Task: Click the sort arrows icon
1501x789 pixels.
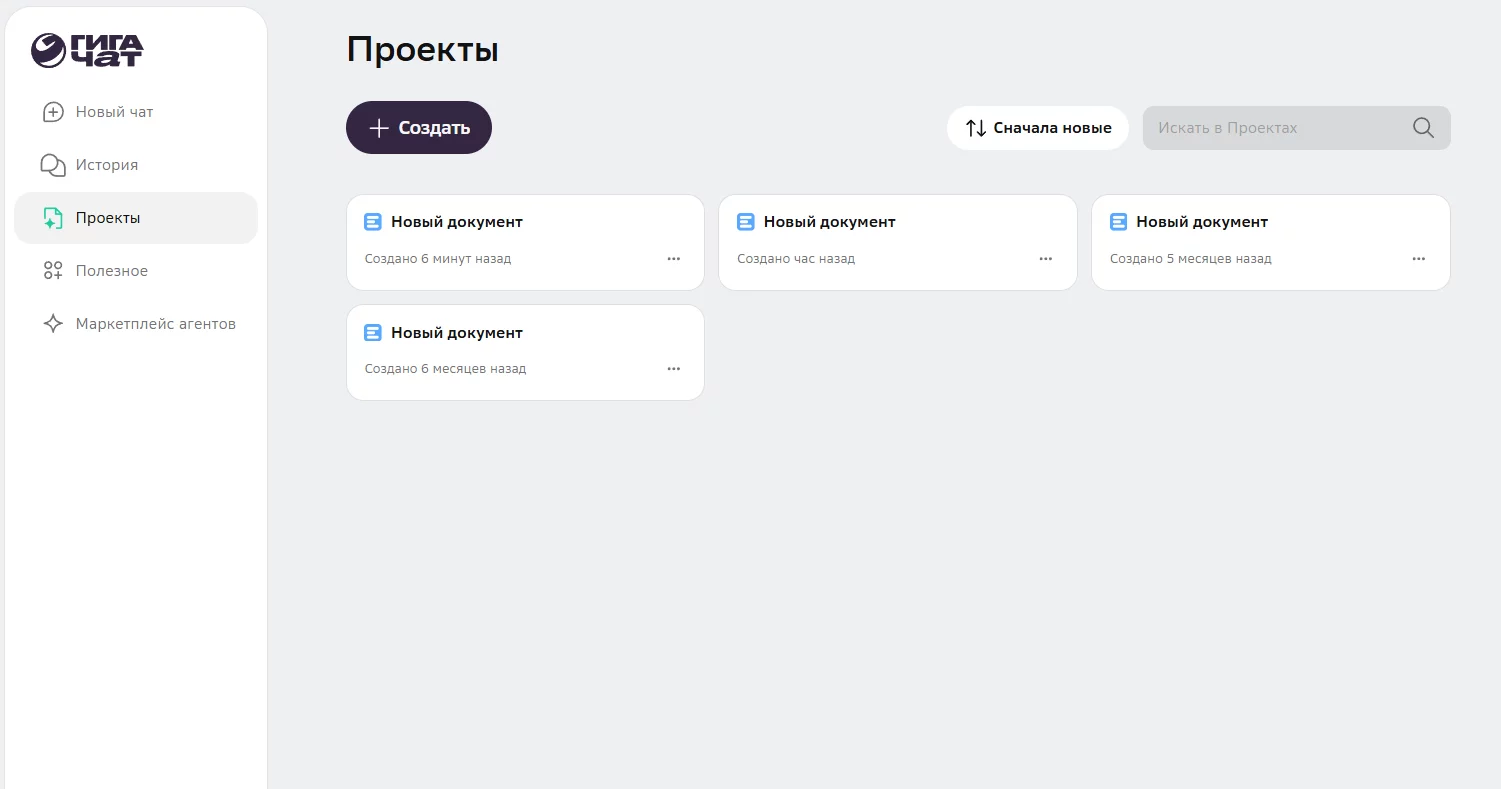Action: (975, 128)
